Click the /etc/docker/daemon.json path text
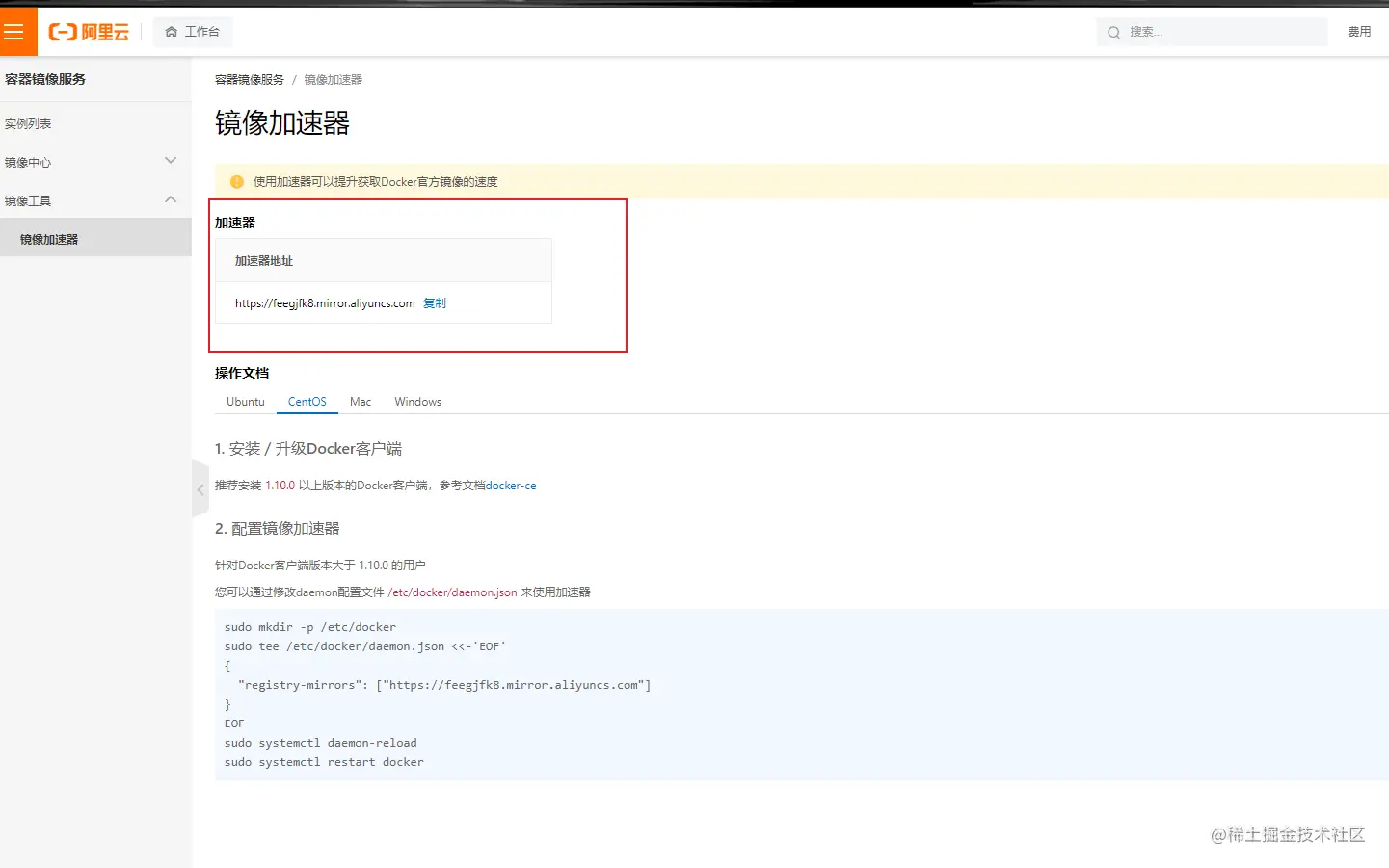Image resolution: width=1389 pixels, height=868 pixels. [453, 592]
